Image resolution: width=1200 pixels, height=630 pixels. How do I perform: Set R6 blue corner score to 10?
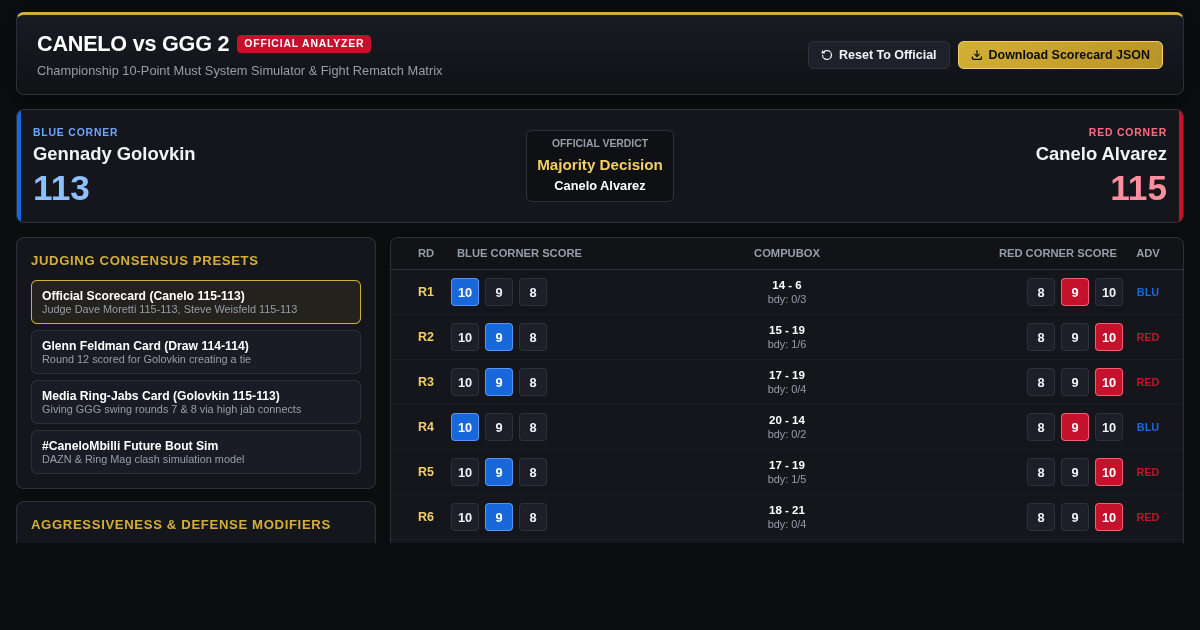point(465,517)
